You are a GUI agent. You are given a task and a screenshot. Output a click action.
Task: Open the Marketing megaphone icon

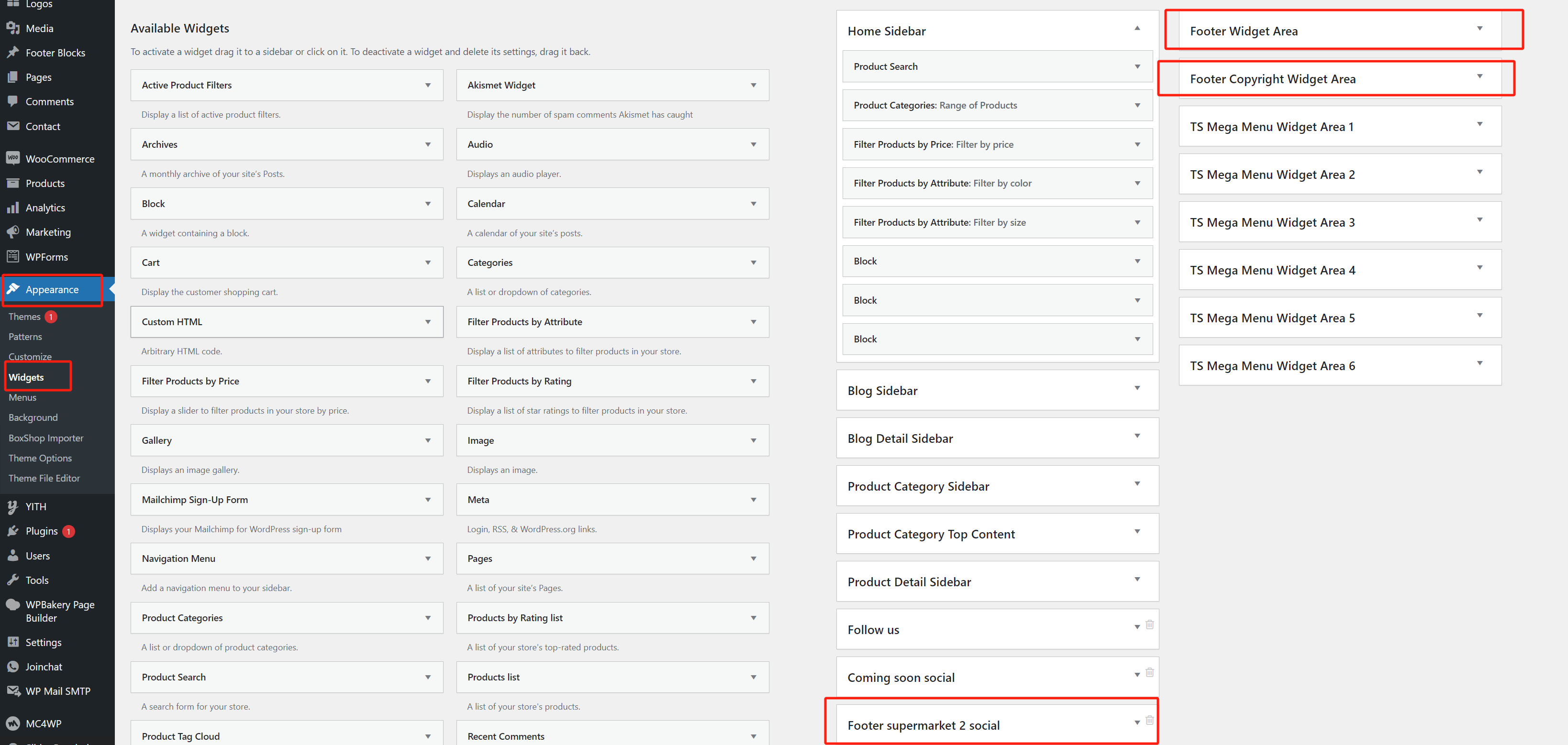coord(13,232)
